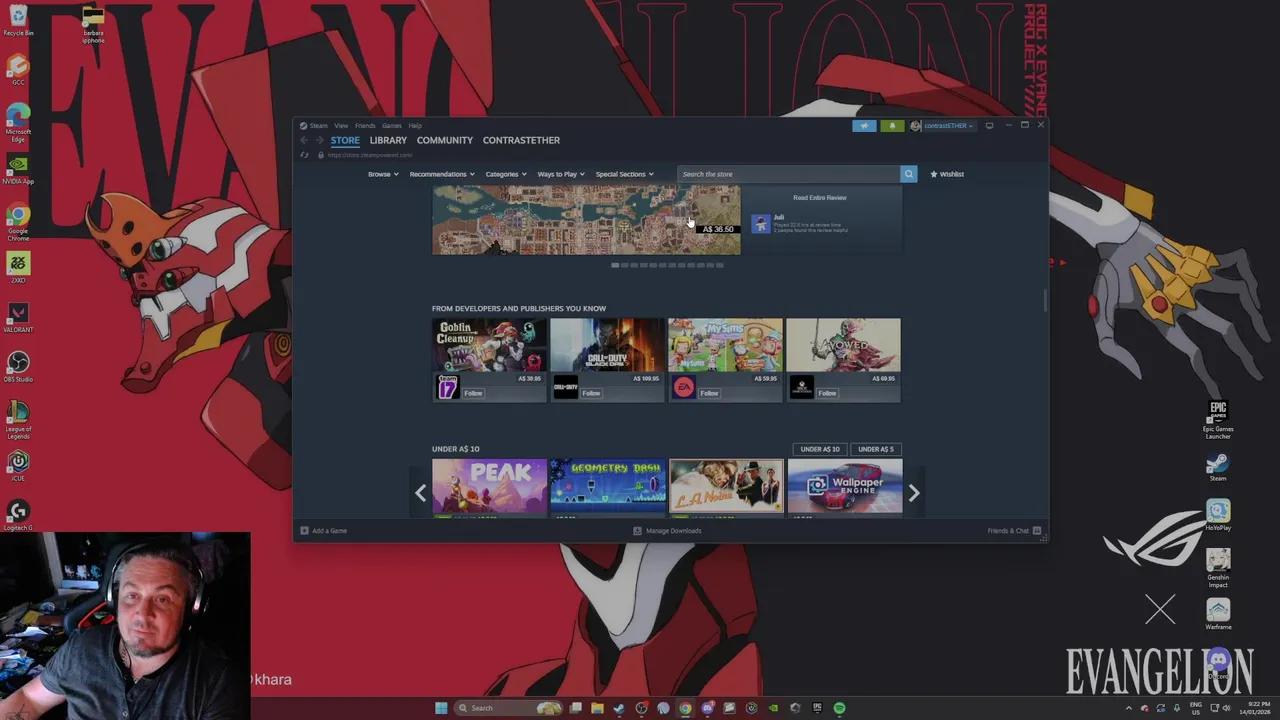Expand the Categories dropdown
This screenshot has width=1280, height=720.
tap(505, 174)
